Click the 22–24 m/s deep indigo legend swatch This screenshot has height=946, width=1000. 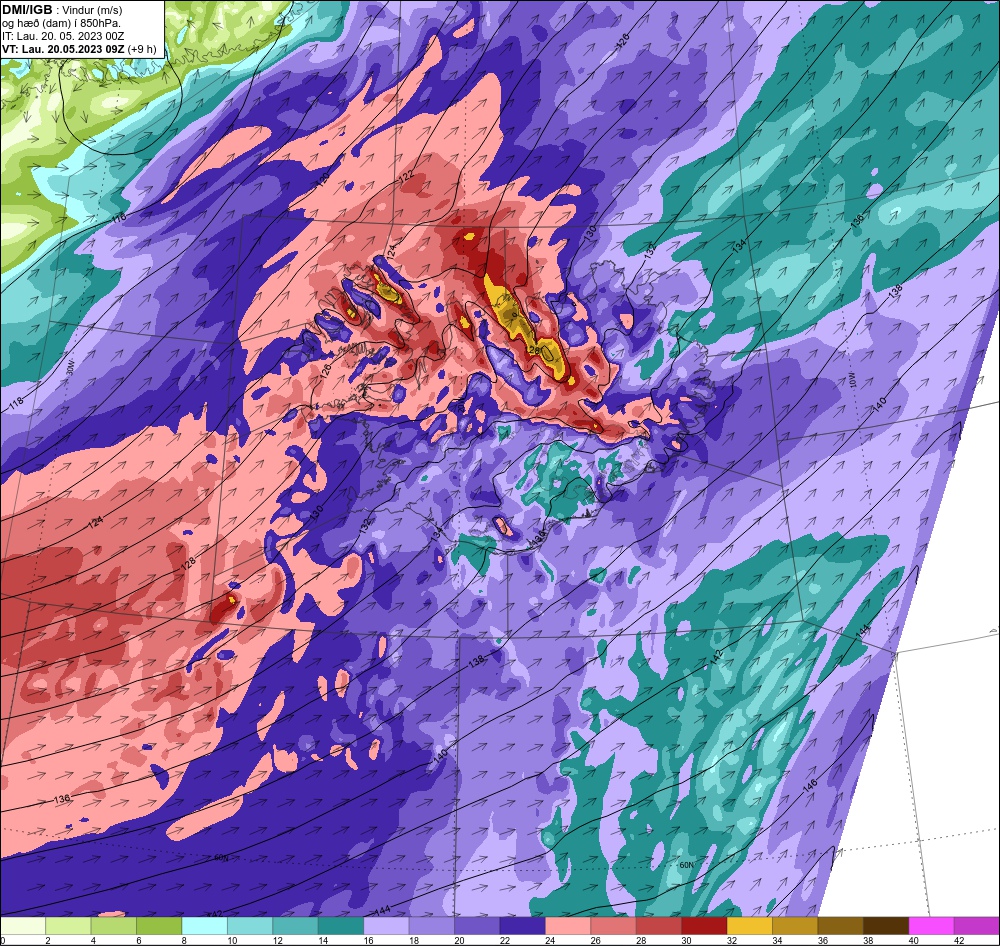pyautogui.click(x=522, y=926)
